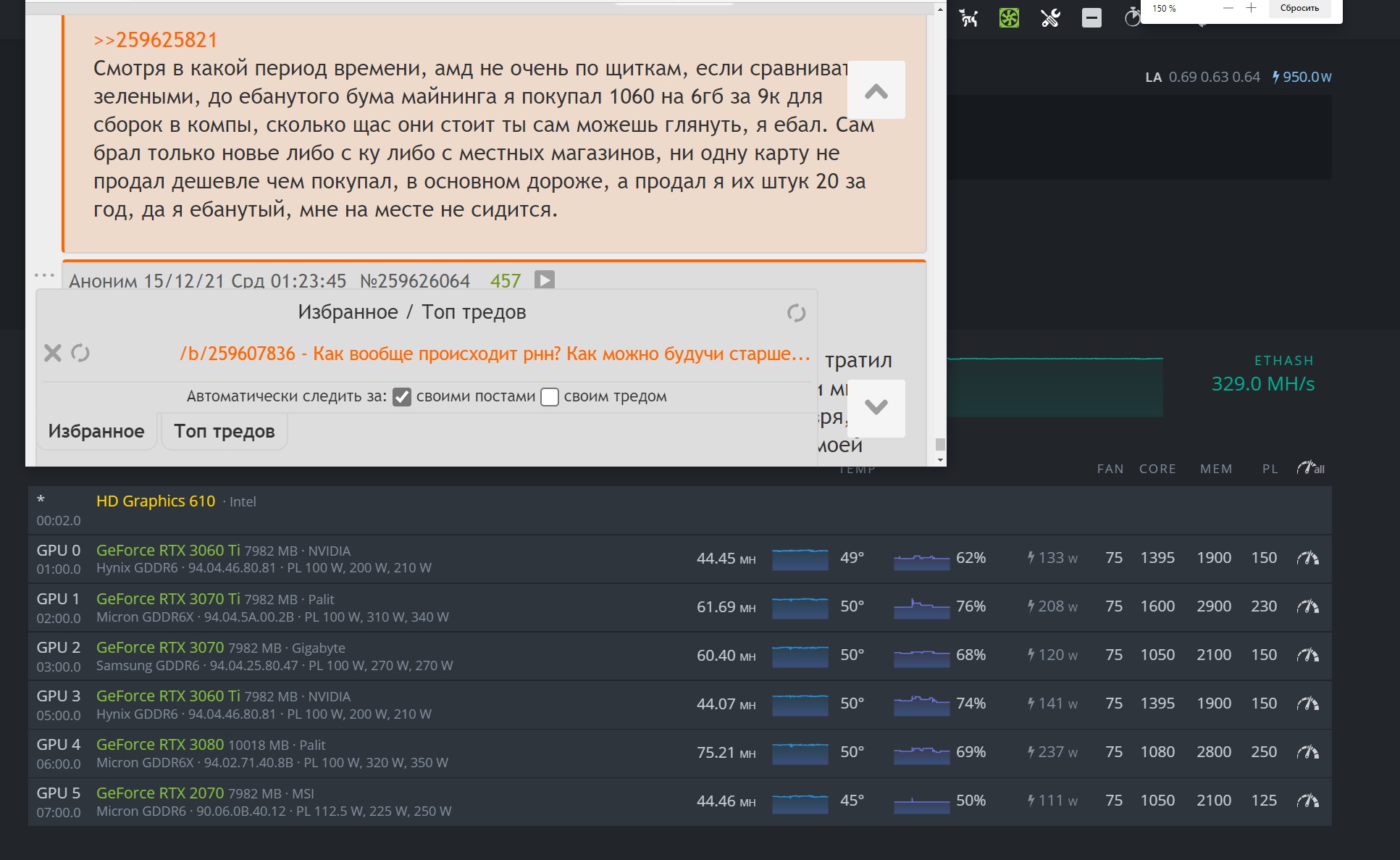Toggle the 'своими постами' checkbox
The width and height of the screenshot is (1400, 860).
pyautogui.click(x=402, y=397)
